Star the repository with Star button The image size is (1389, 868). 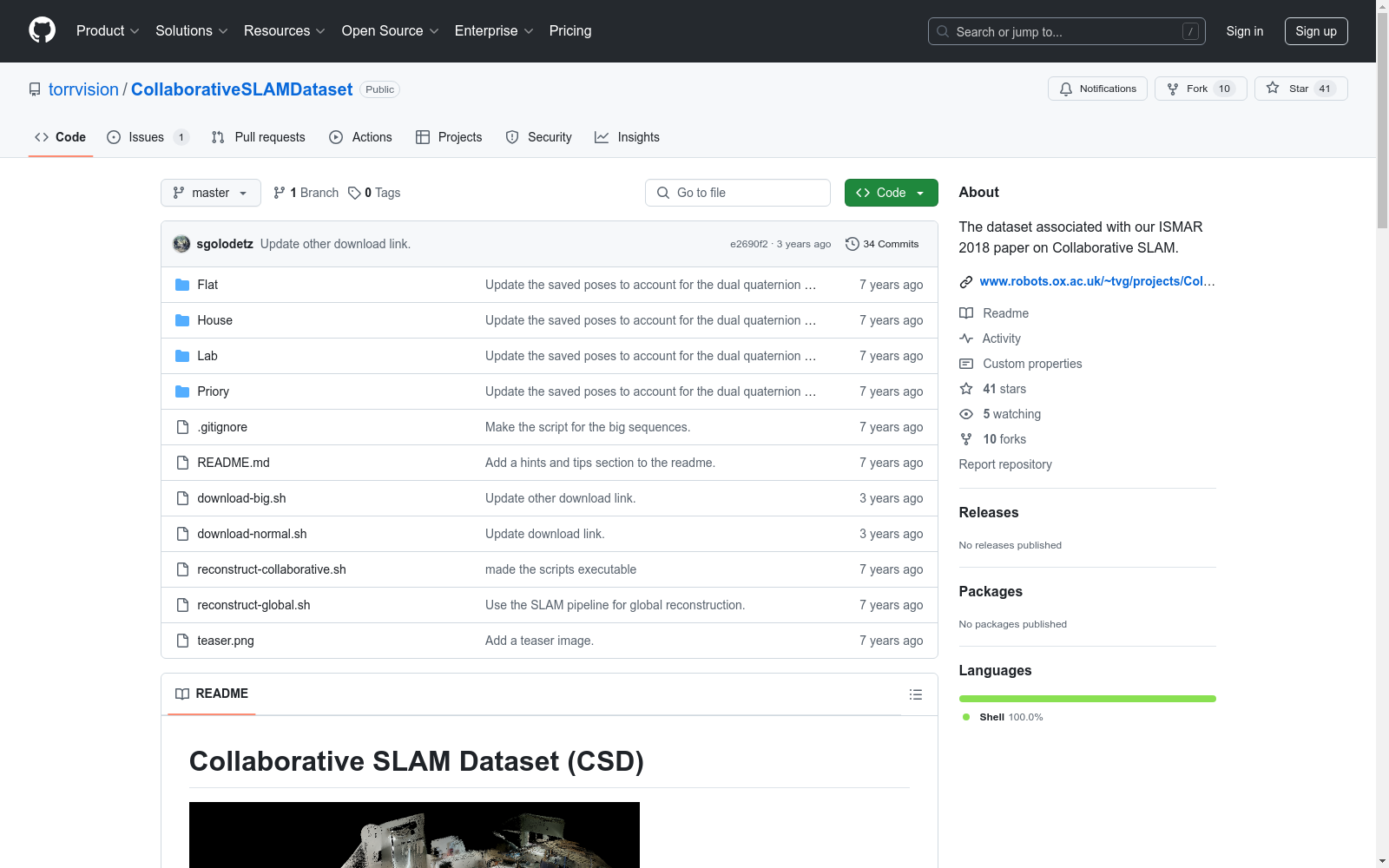pos(1300,89)
